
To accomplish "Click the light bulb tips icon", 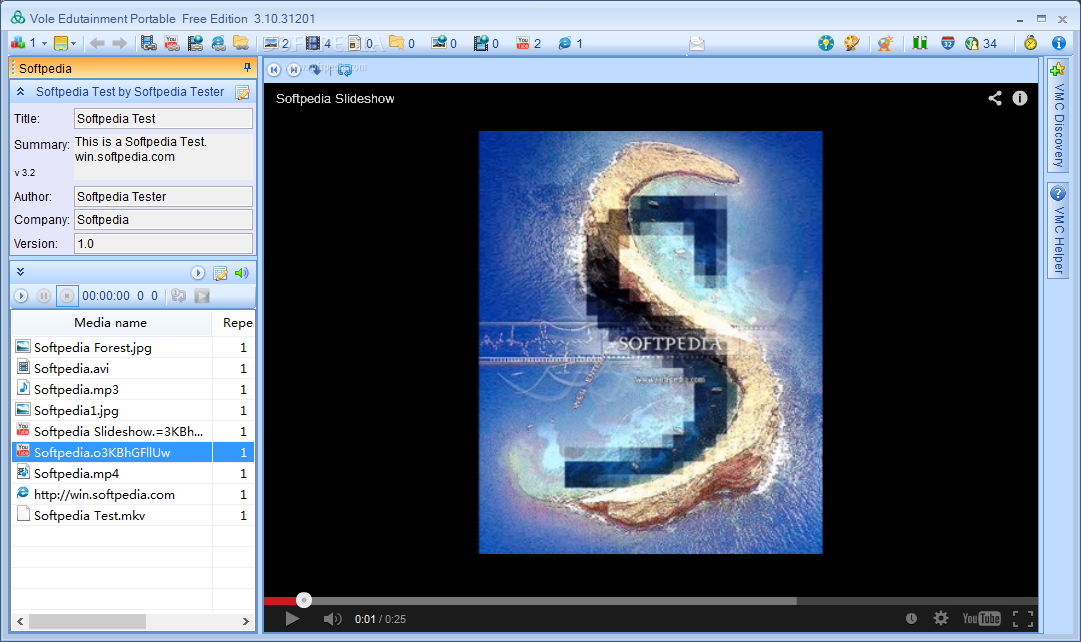I will (826, 43).
